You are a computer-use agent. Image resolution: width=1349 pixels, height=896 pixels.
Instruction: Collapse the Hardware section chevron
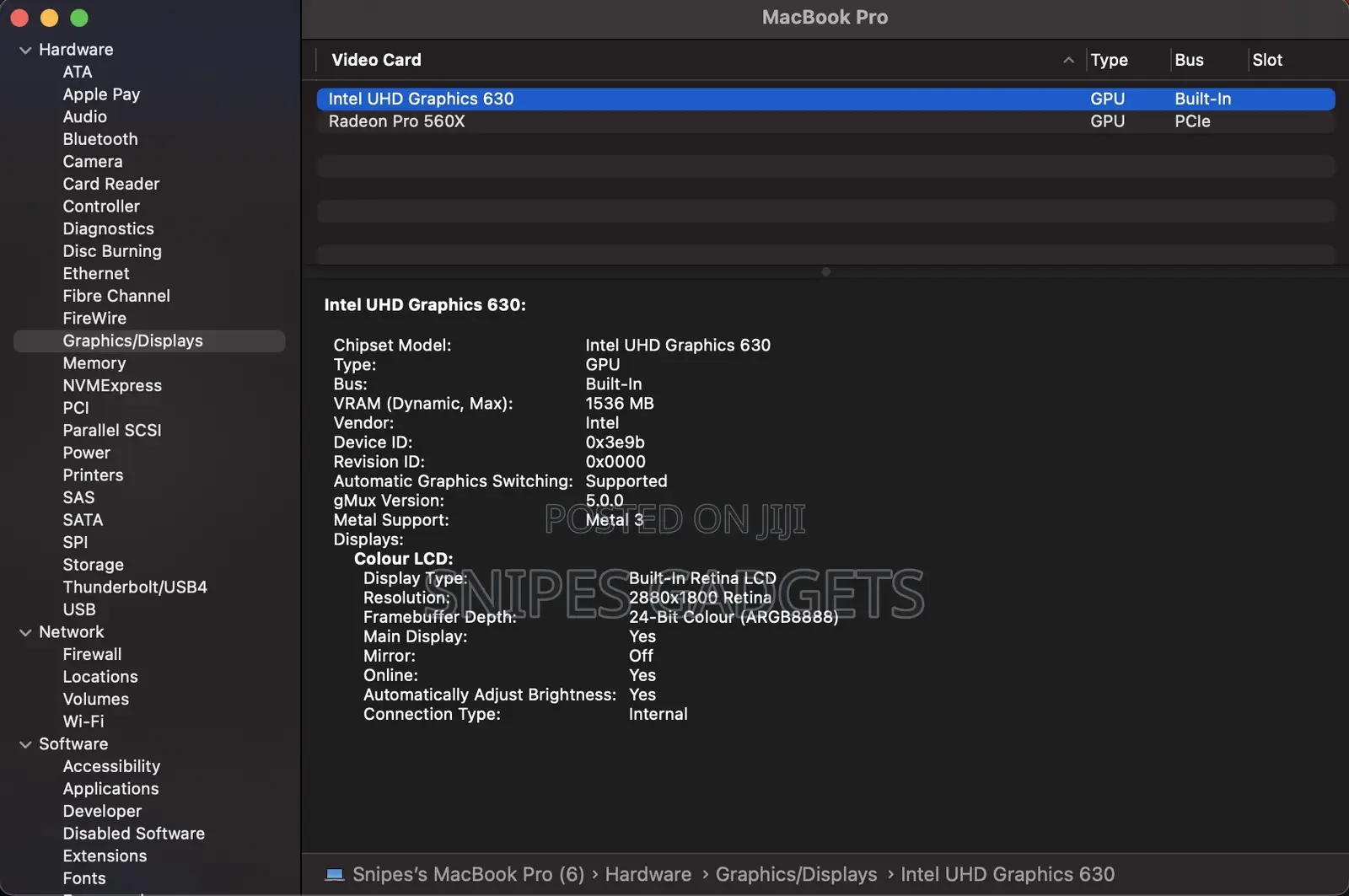[x=25, y=51]
